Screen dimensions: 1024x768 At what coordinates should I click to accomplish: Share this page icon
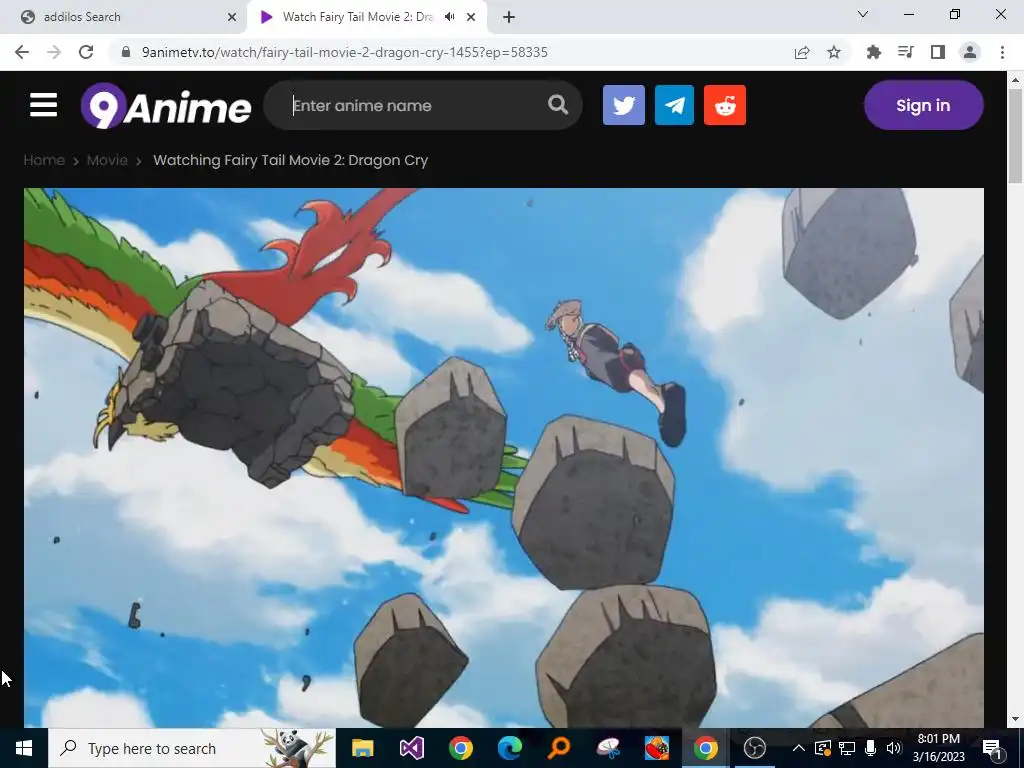click(802, 52)
